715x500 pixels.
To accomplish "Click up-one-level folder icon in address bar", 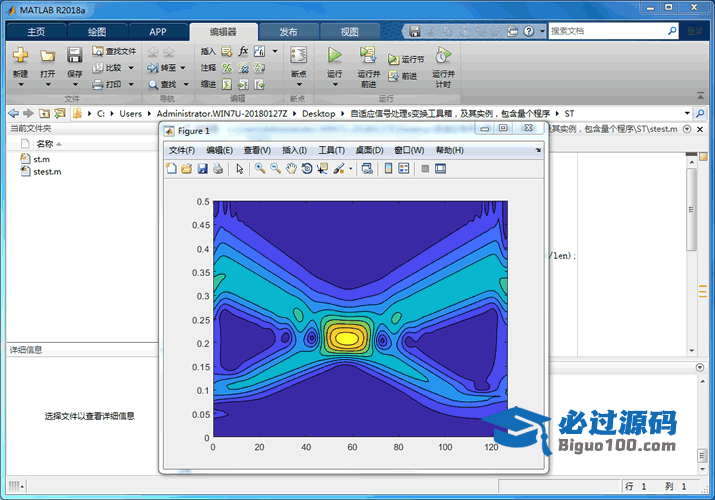I will point(44,113).
